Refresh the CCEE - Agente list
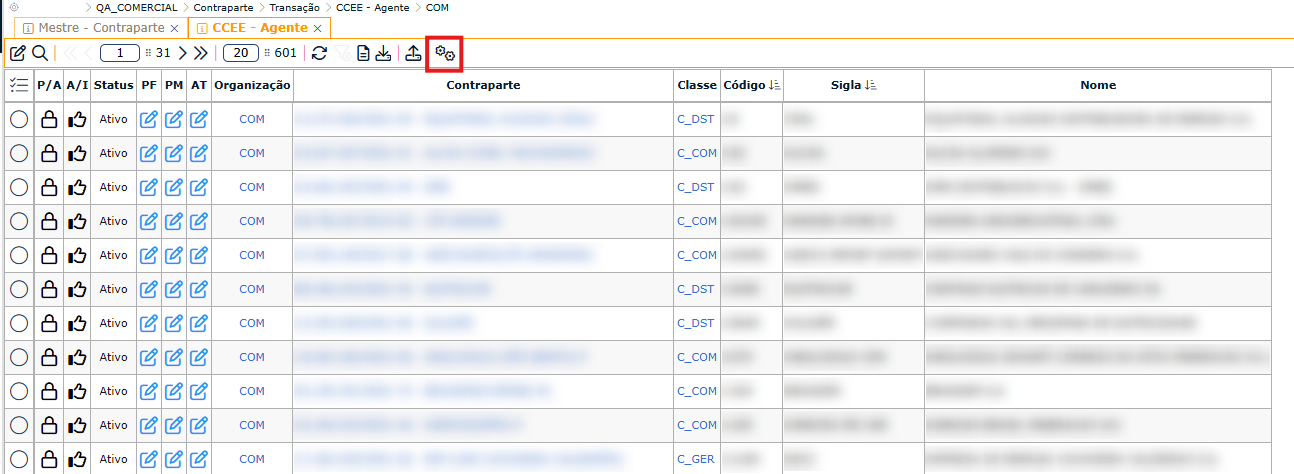Screen dimensions: 1294x474 tap(319, 53)
